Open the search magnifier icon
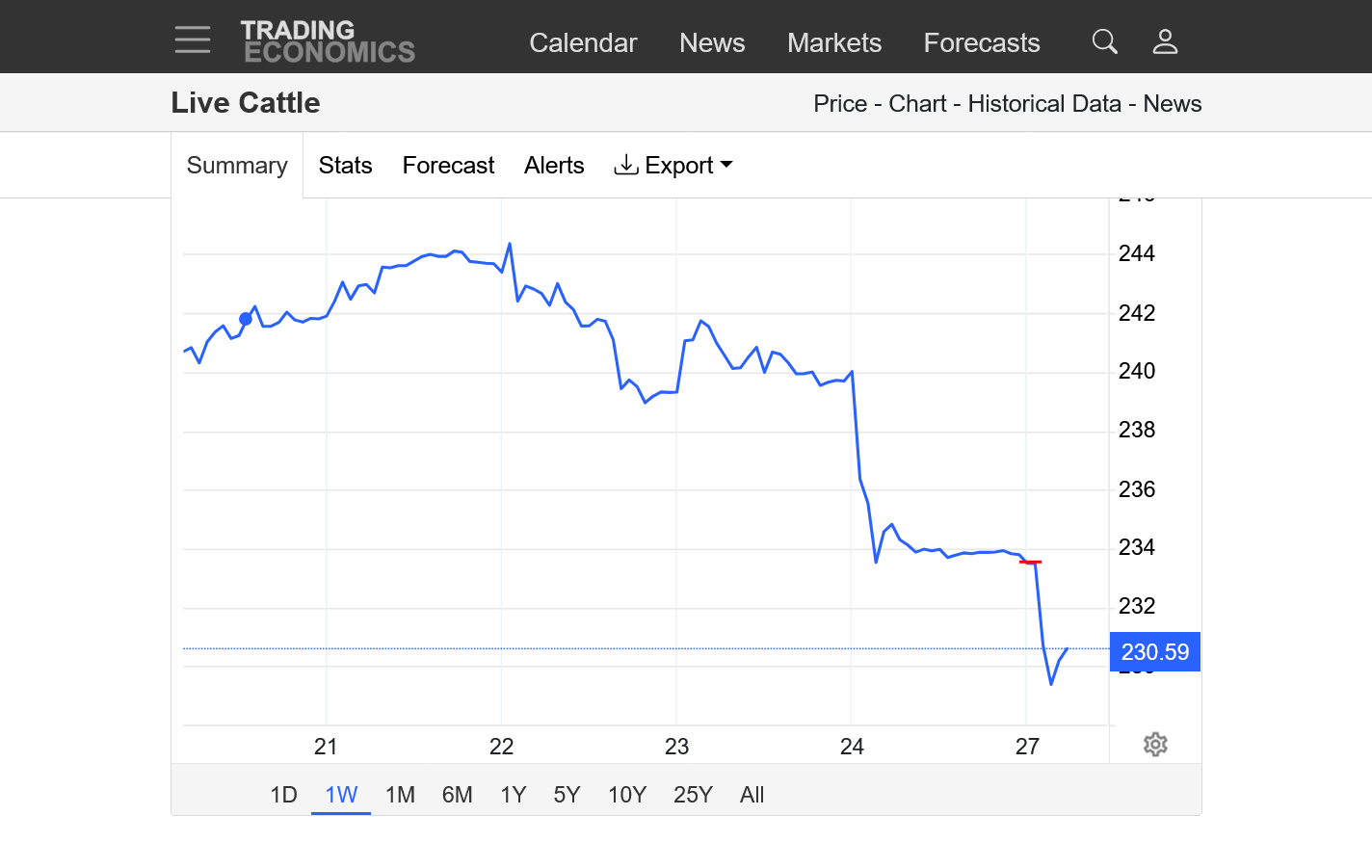The width and height of the screenshot is (1372, 868). click(x=1104, y=41)
